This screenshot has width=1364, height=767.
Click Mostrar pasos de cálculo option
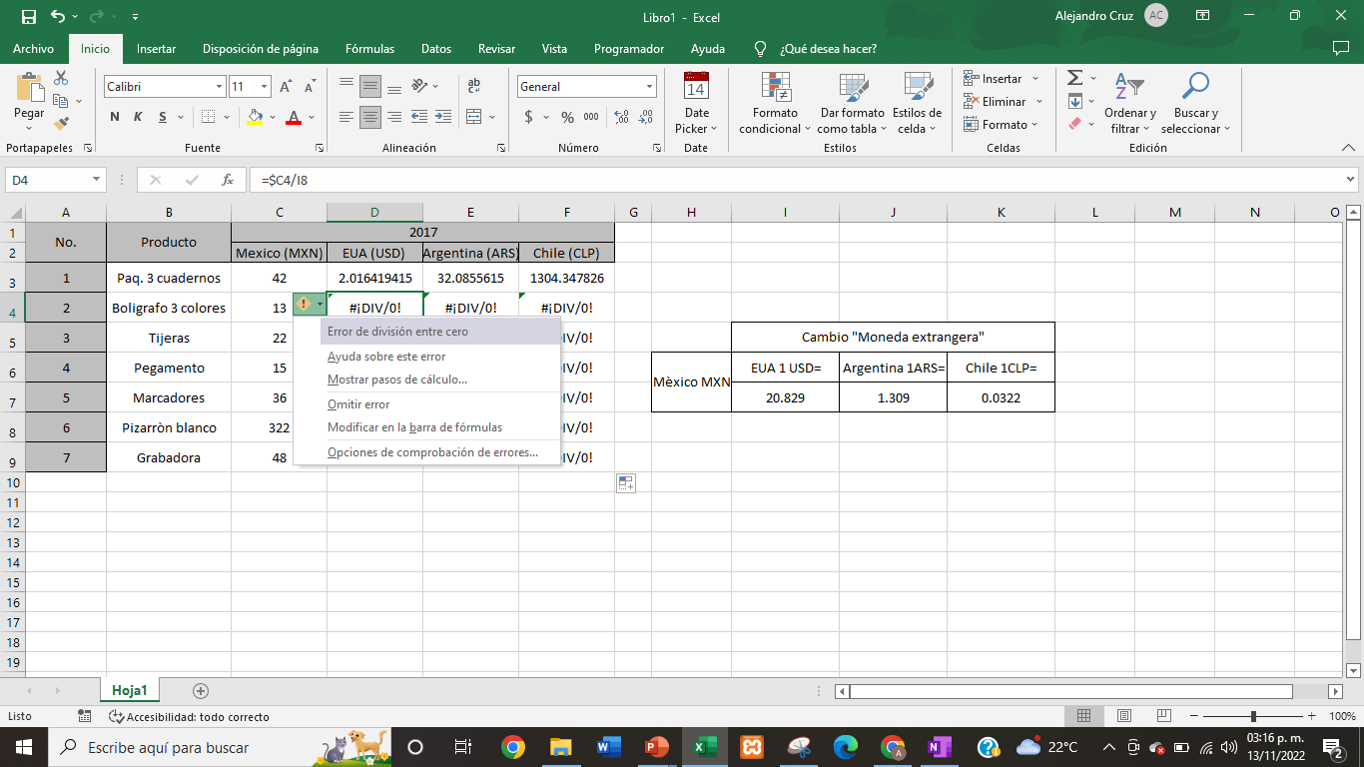397,380
